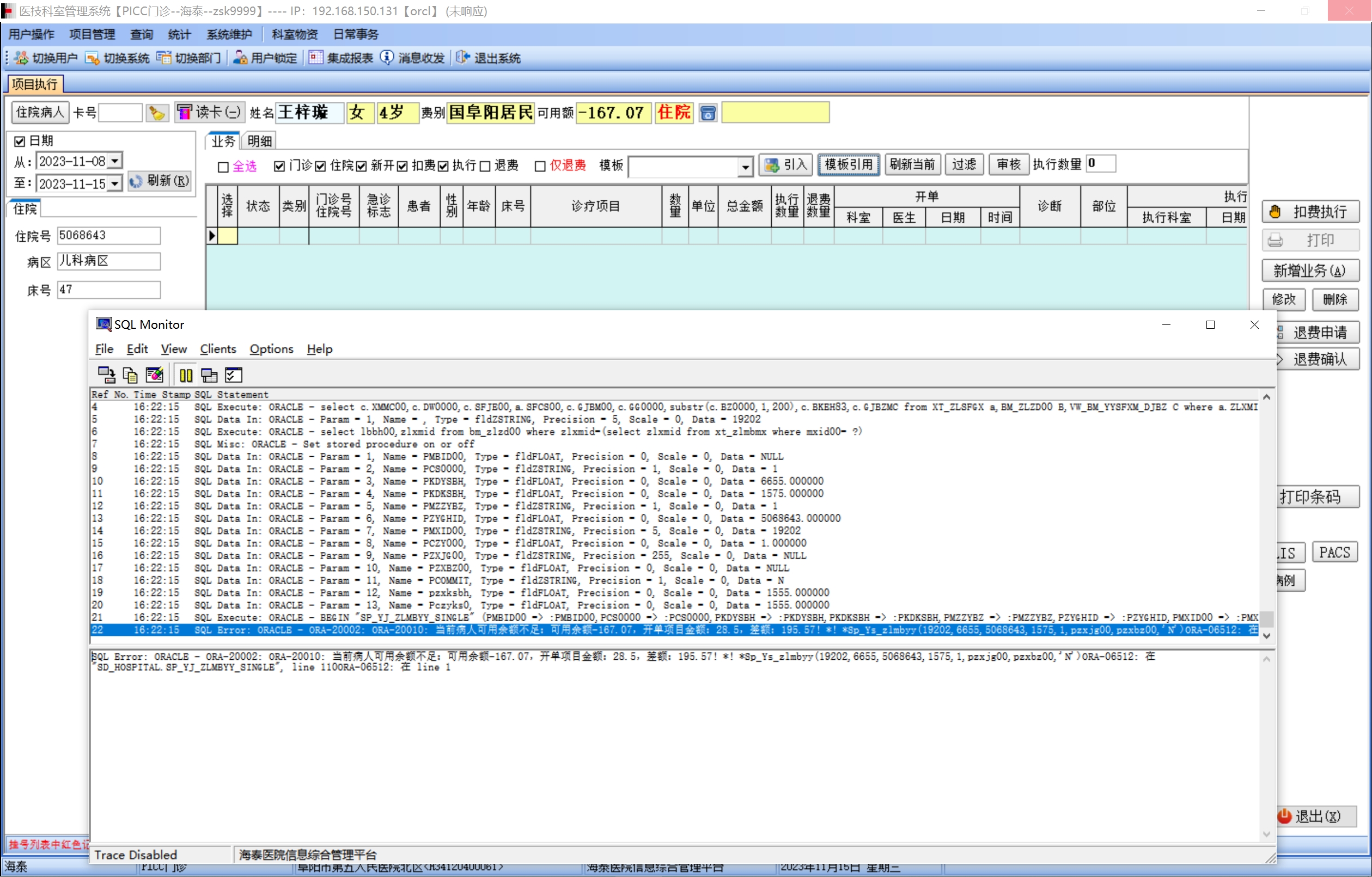This screenshot has width=1372, height=877.
Task: Uncheck the 门诊 checkbox
Action: tap(279, 165)
